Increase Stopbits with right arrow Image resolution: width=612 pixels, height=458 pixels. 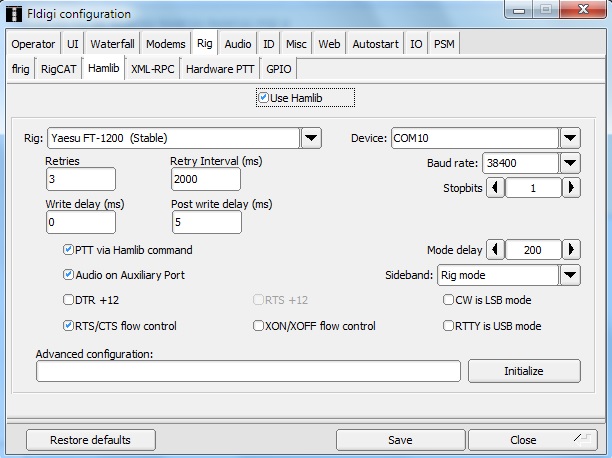[571, 188]
